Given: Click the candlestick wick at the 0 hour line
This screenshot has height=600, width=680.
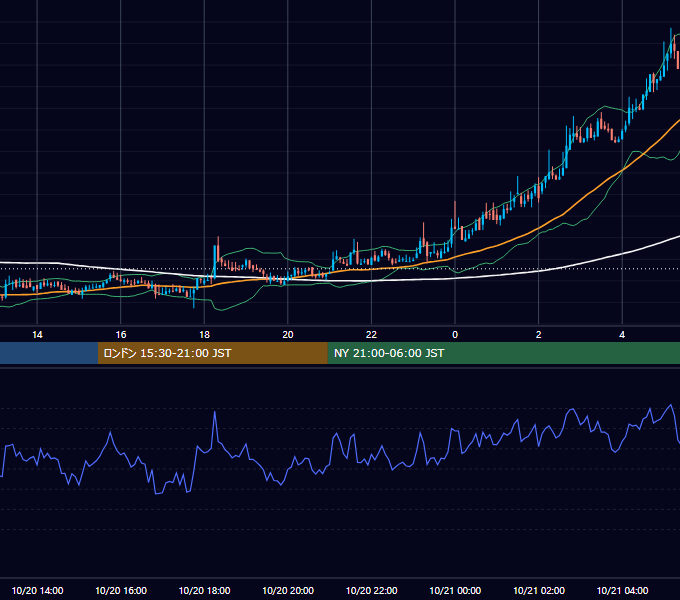Looking at the screenshot, I should coord(455,215).
